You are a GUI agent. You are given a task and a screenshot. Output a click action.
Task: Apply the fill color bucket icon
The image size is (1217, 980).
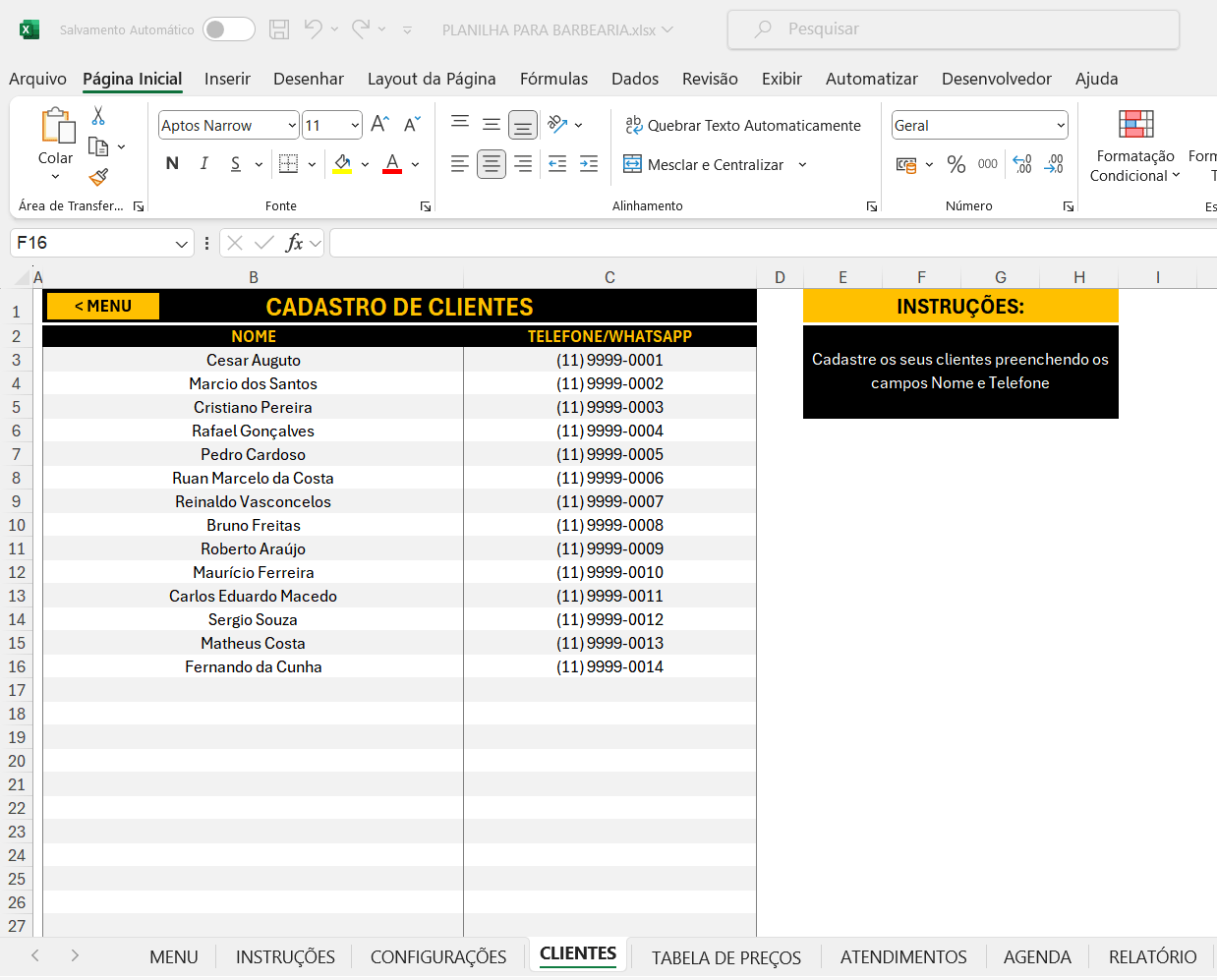(x=342, y=164)
